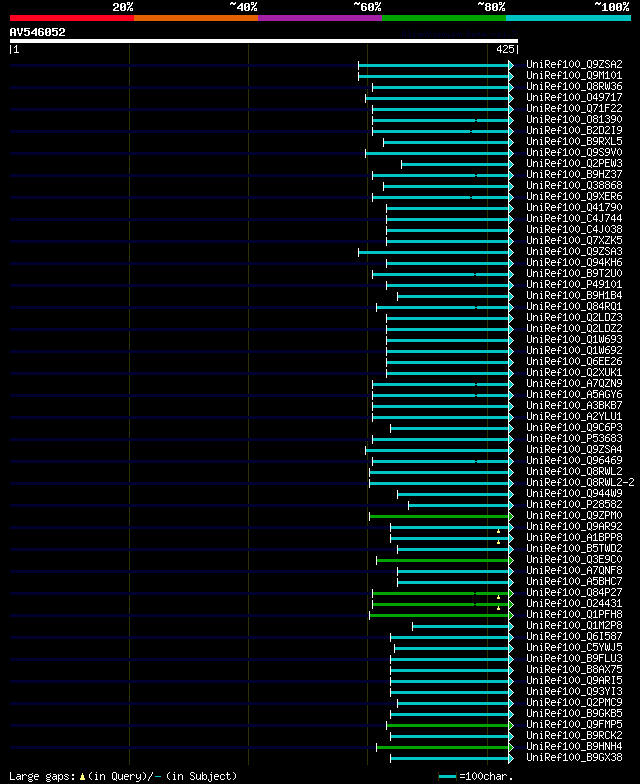The height and width of the screenshot is (784, 640).
Task: Select label UniRef100_Q7XZK5
Action: point(574,240)
